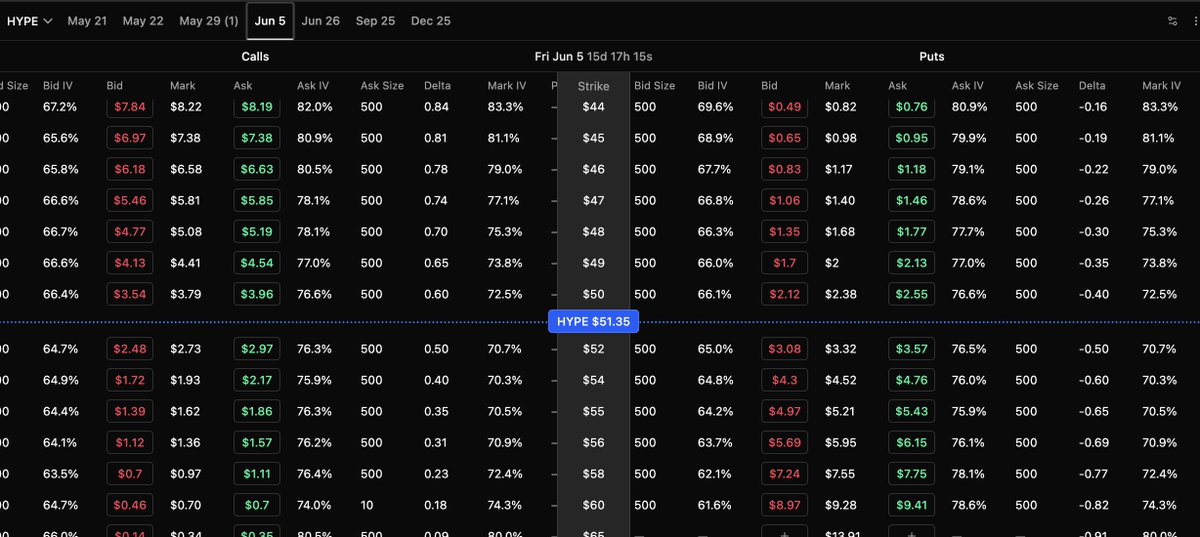The height and width of the screenshot is (537, 1200).
Task: Click the $52 strike cell
Action: [x=593, y=349]
